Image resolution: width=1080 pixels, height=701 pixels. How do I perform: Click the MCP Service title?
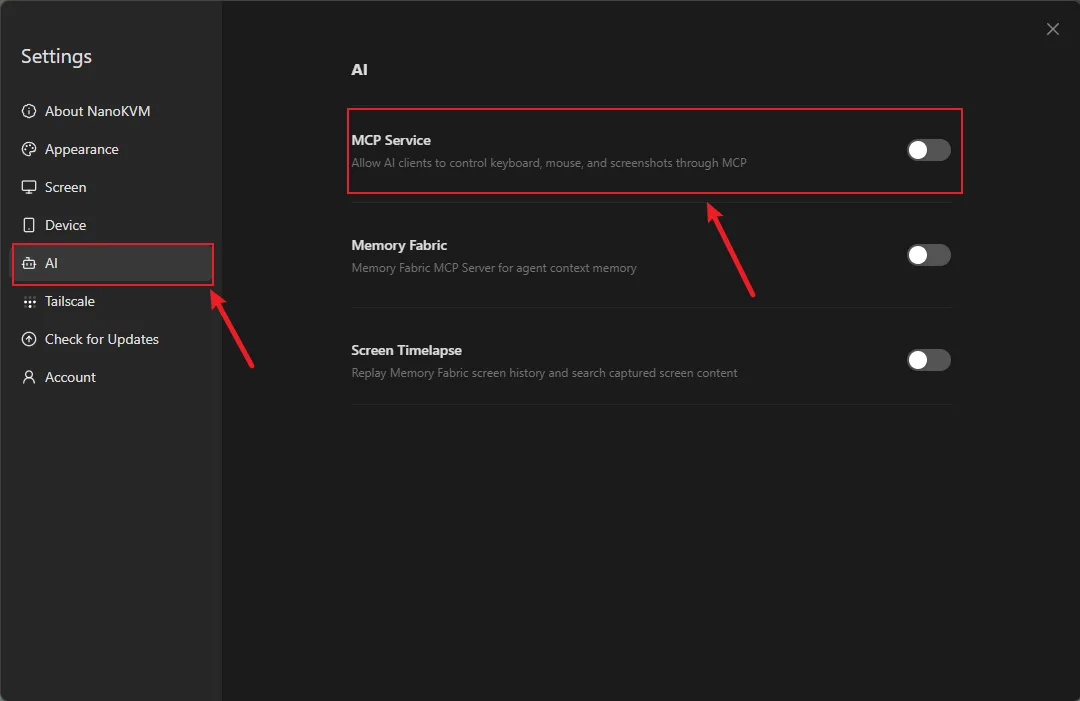(391, 140)
